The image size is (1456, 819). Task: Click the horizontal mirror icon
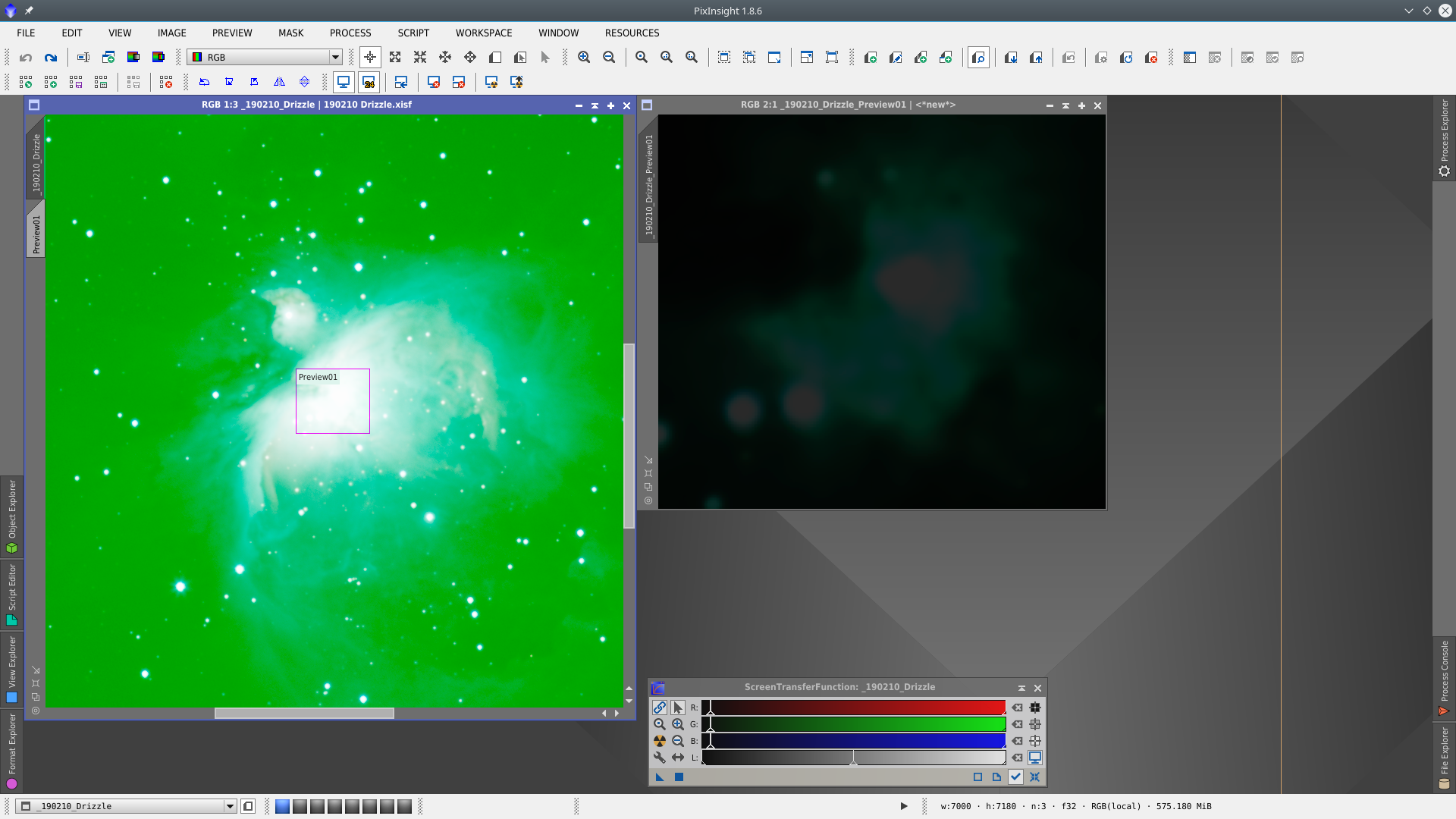279,82
